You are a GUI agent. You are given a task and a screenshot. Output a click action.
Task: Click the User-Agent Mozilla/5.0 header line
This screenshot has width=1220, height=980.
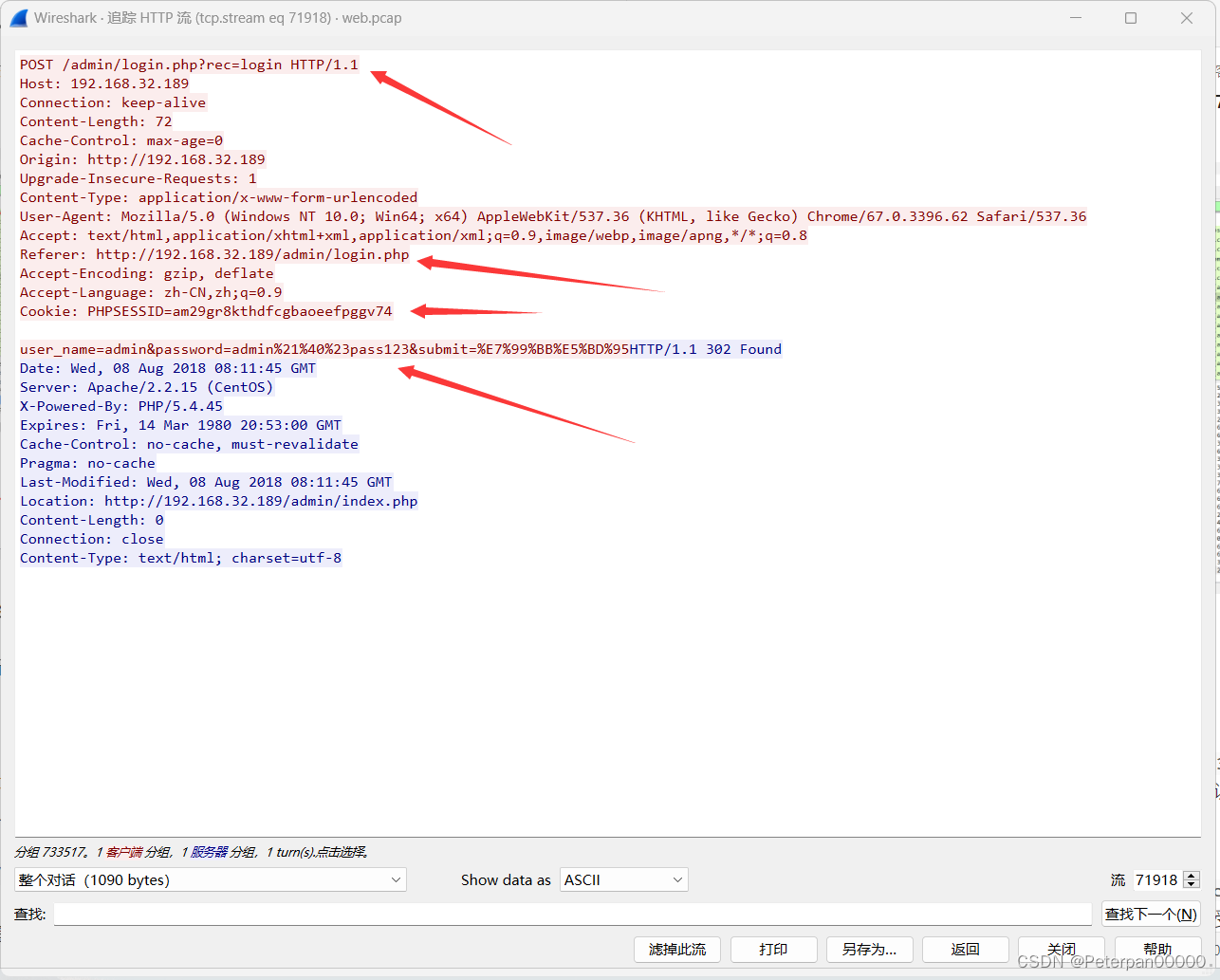(x=553, y=216)
